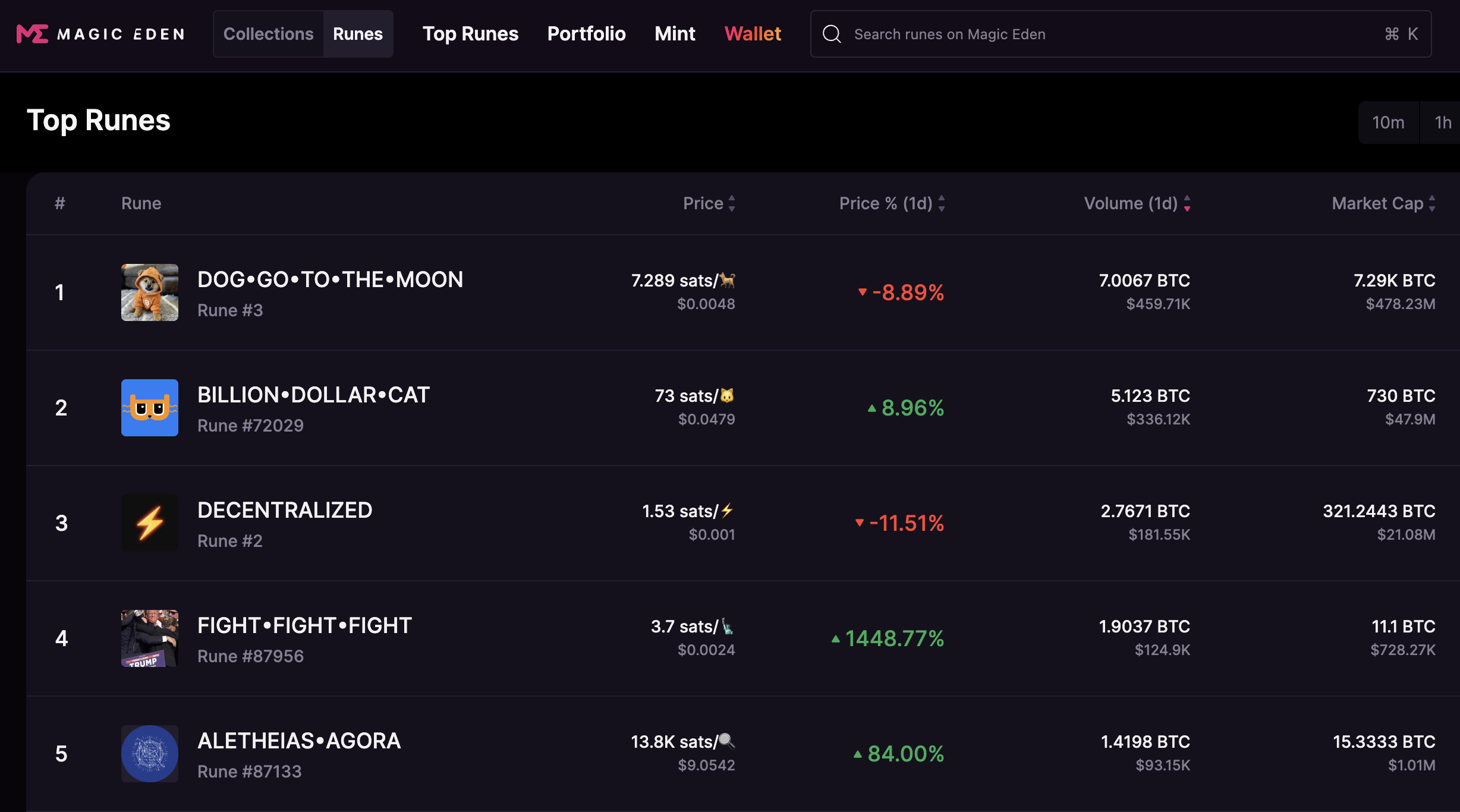Select the 1h timeframe

coord(1442,122)
